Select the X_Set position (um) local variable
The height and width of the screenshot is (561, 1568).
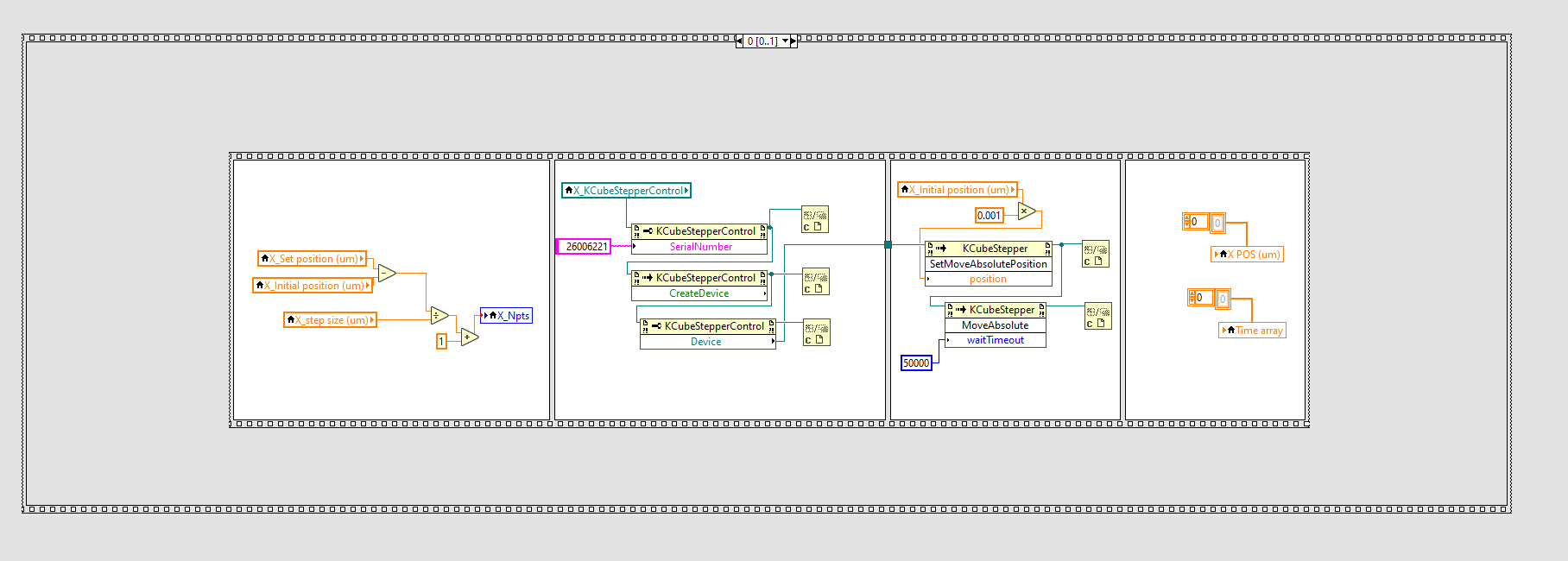point(313,259)
